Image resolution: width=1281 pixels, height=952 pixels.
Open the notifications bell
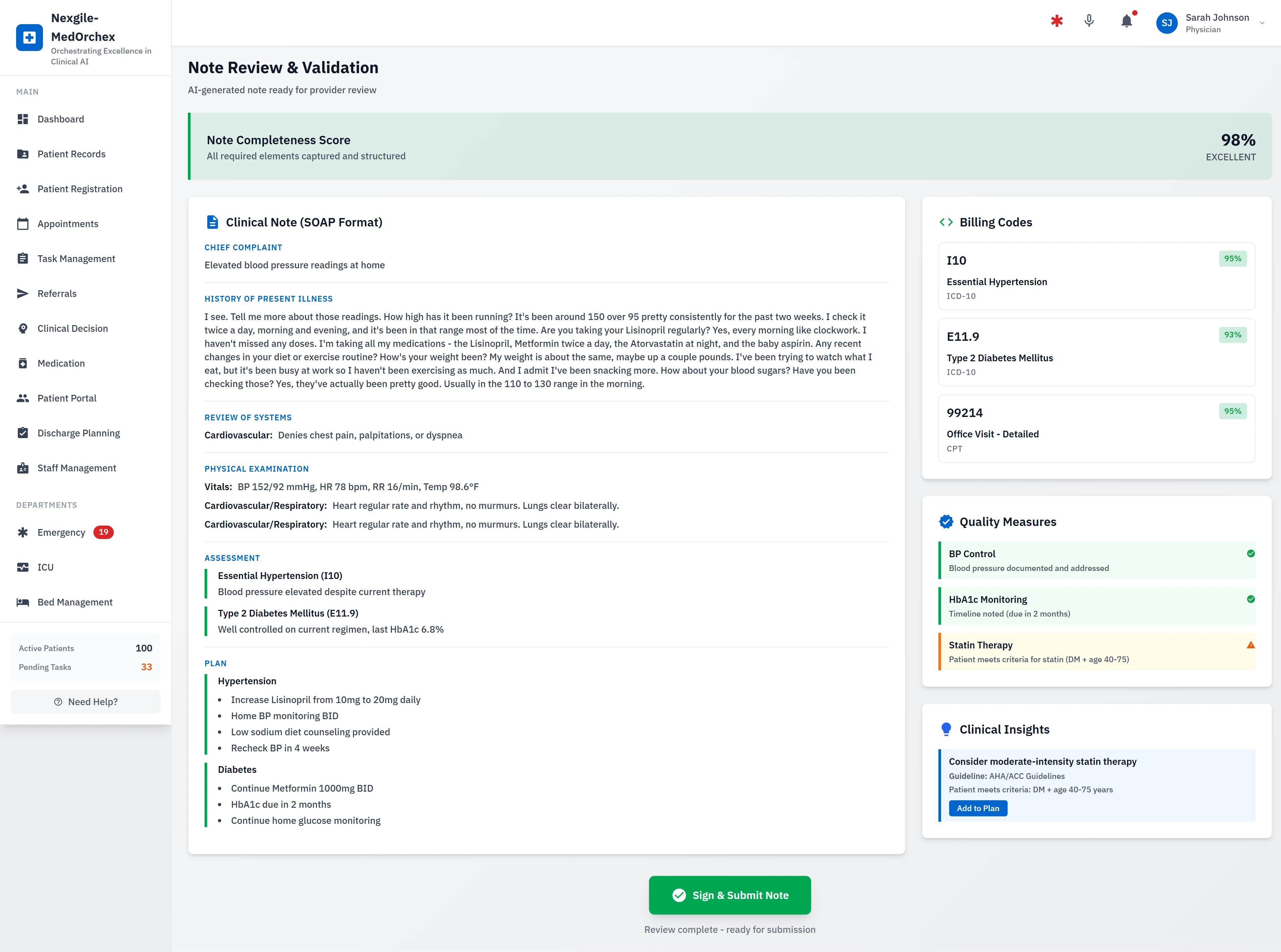[x=1126, y=21]
